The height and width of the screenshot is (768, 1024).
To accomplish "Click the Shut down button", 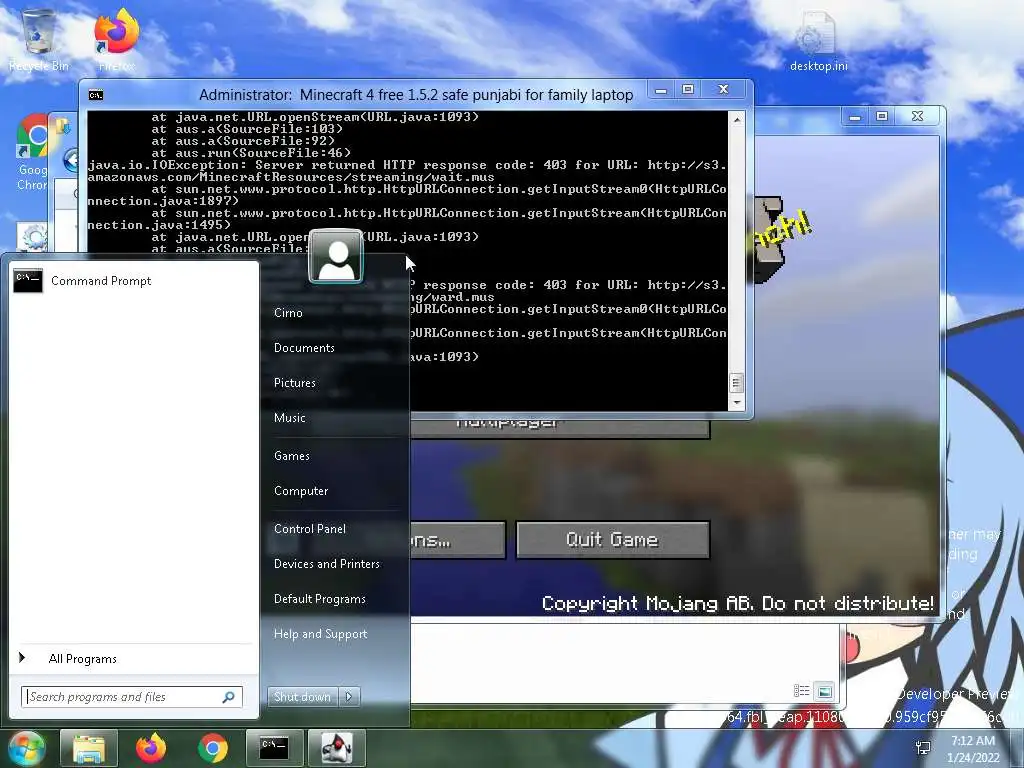I will (x=302, y=697).
